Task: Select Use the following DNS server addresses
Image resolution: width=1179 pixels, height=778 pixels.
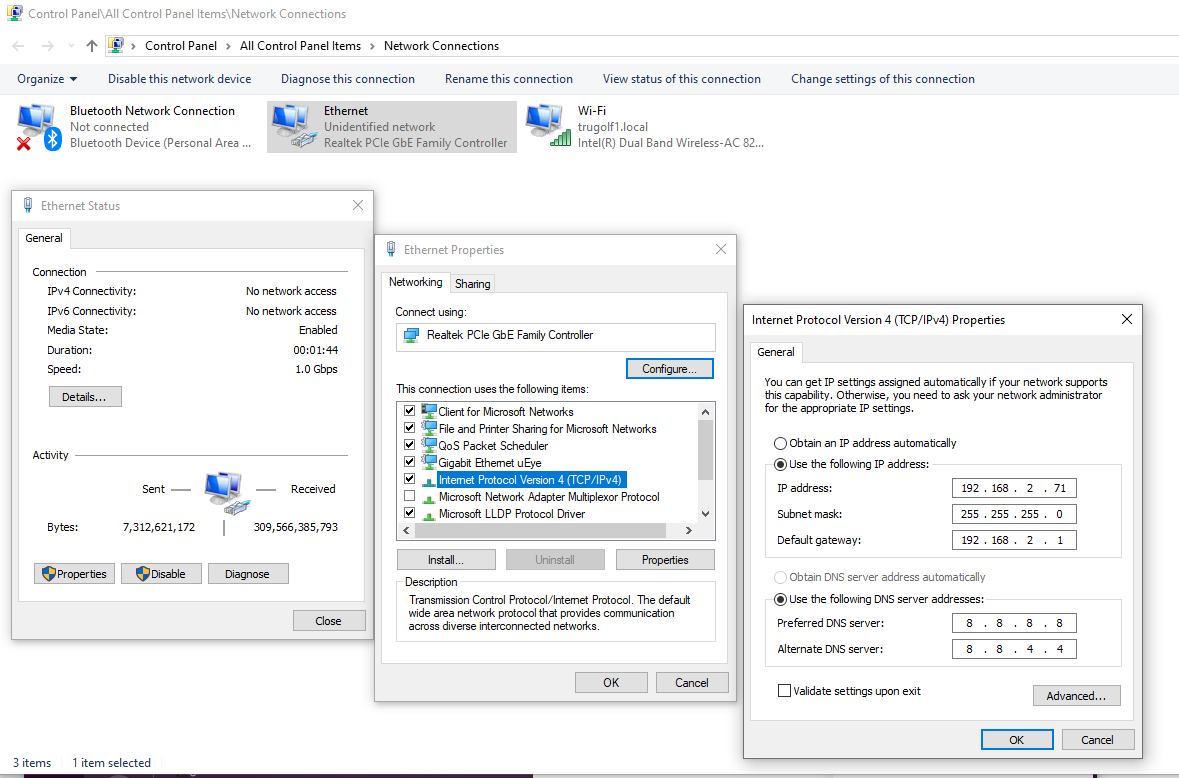Action: tap(780, 599)
